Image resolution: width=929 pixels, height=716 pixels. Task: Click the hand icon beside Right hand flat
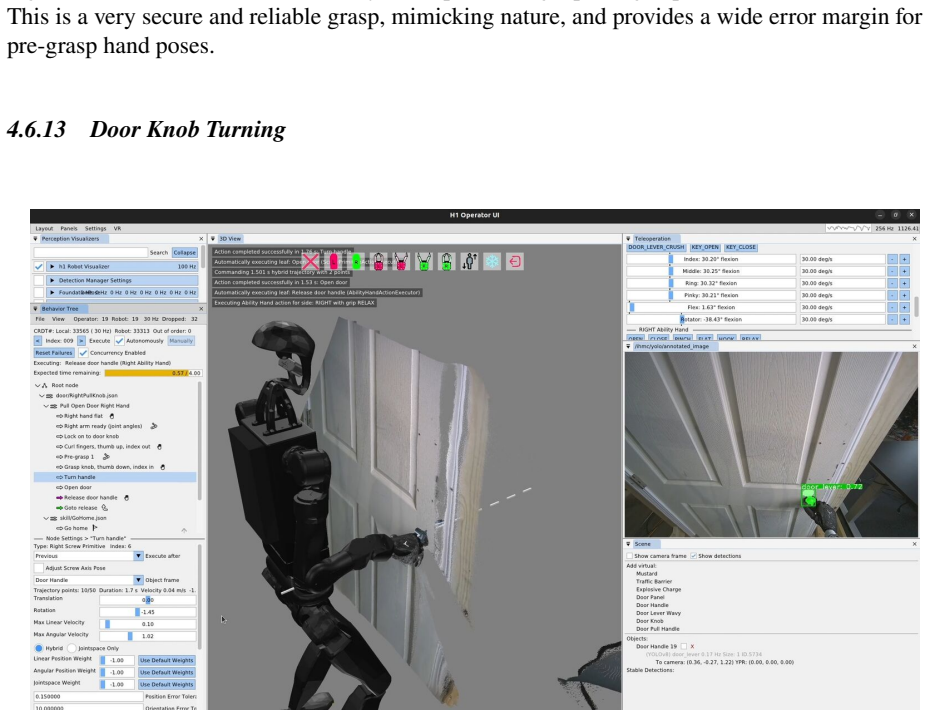coord(111,416)
